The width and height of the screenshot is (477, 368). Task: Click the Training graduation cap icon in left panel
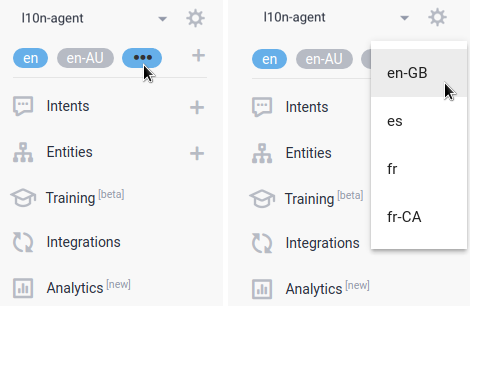pos(23,197)
